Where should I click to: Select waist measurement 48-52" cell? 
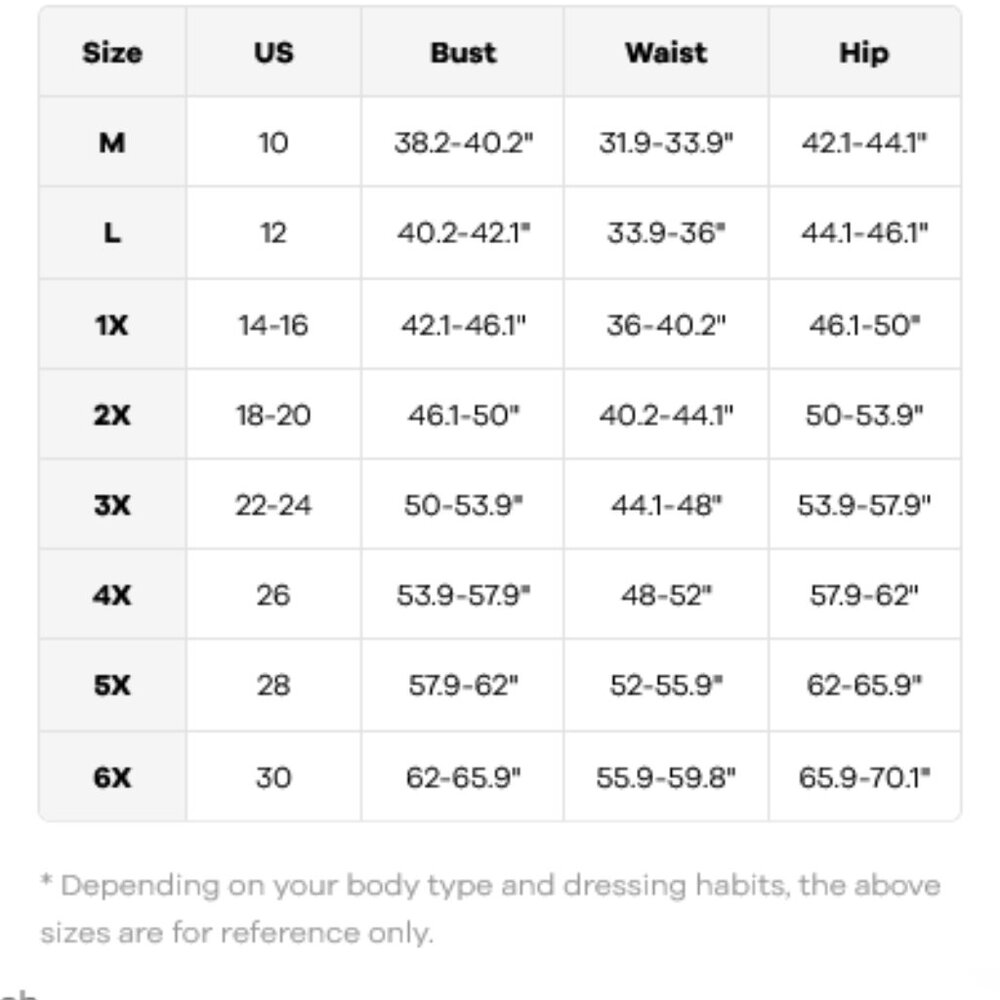[666, 595]
